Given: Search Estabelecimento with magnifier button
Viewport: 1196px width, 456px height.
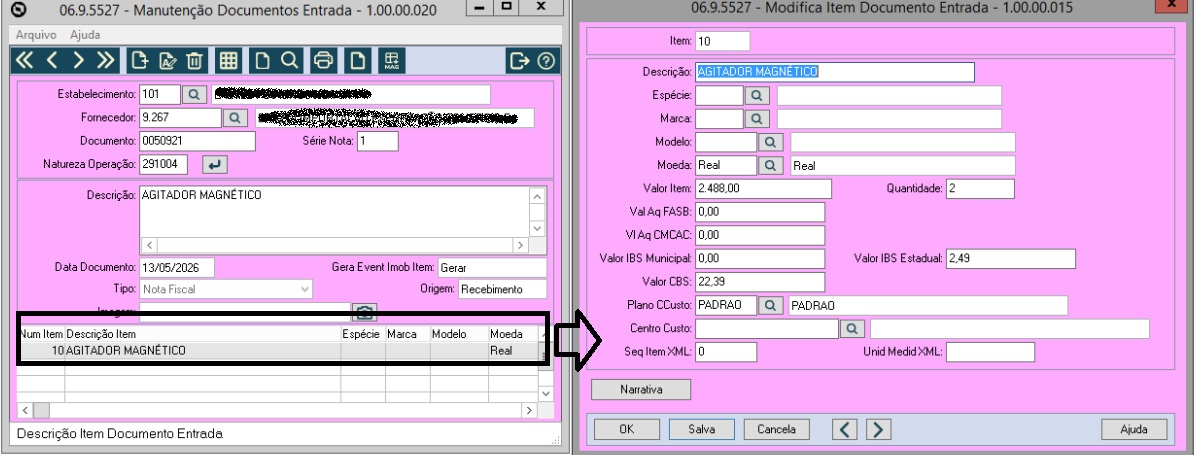Looking at the screenshot, I should pyautogui.click(x=195, y=95).
